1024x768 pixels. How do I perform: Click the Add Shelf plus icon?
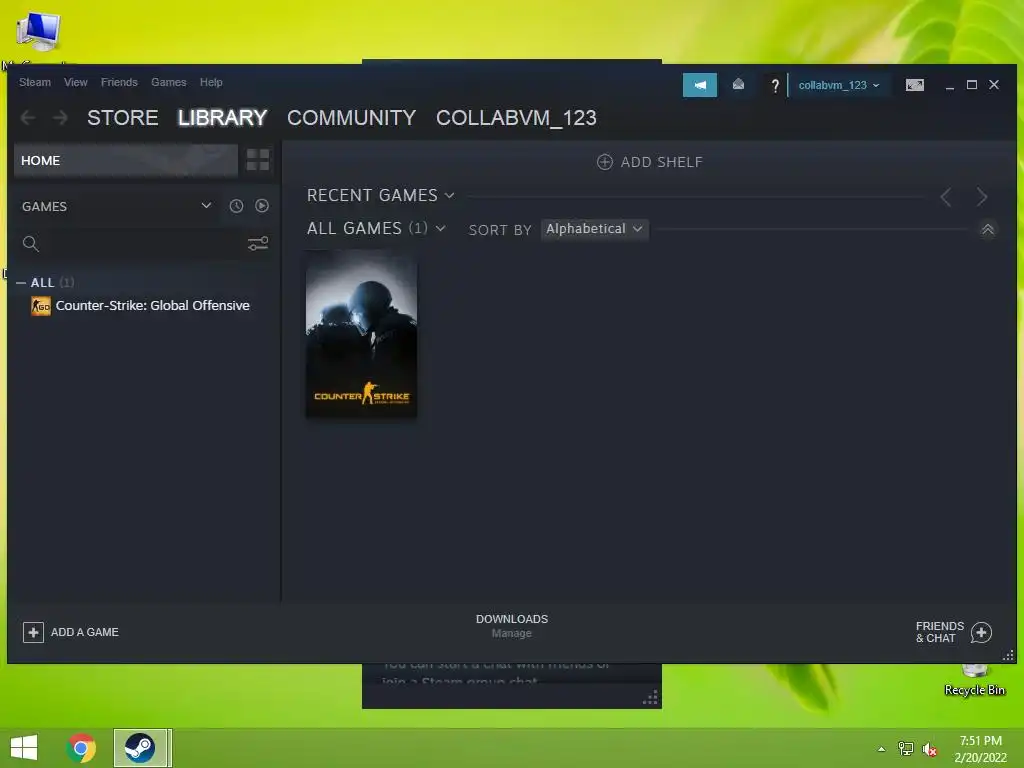[x=605, y=162]
